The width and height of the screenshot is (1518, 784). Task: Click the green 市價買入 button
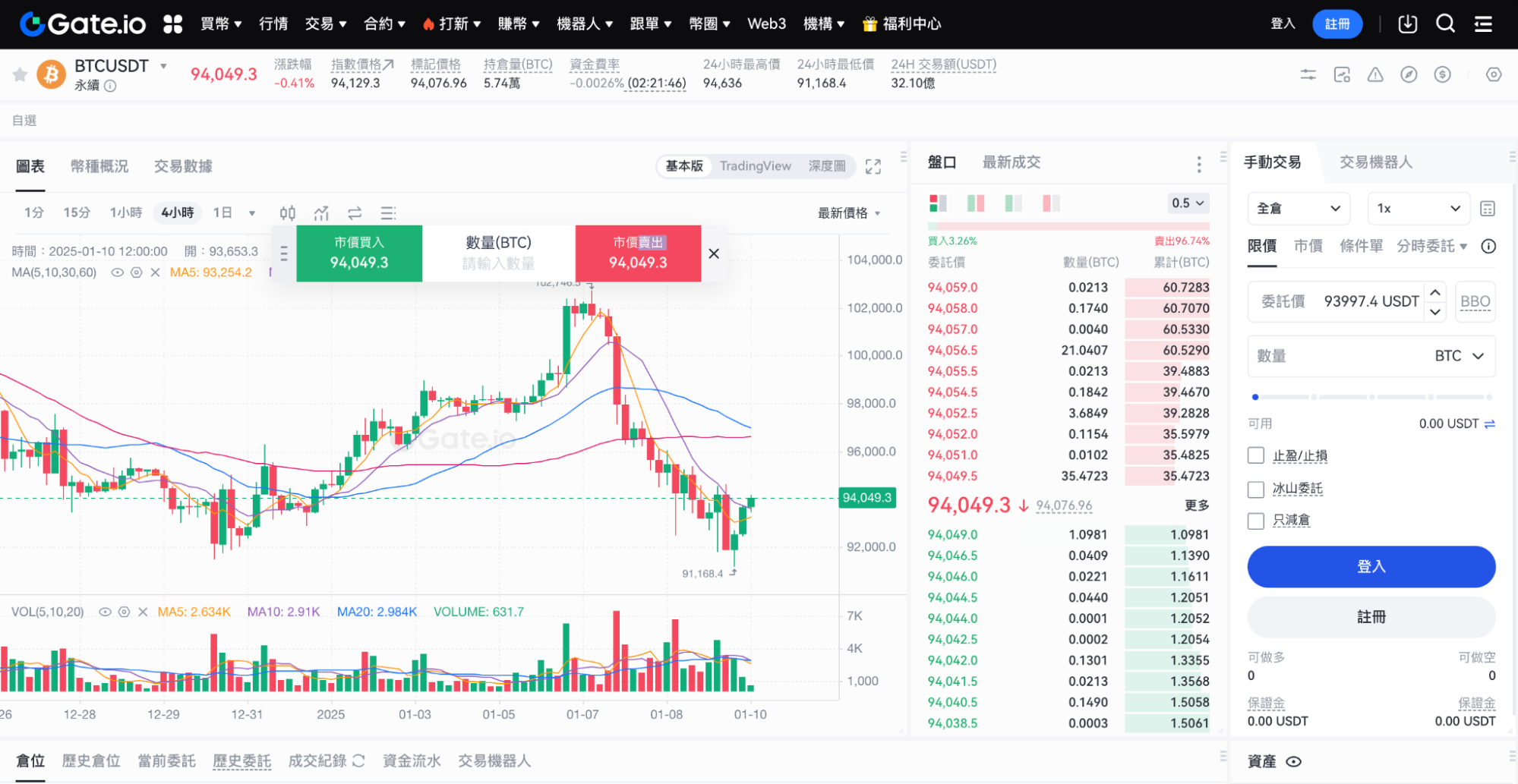point(359,253)
